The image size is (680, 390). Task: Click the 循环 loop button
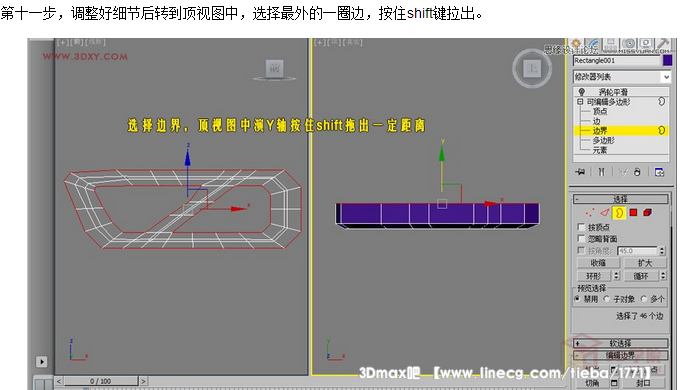pyautogui.click(x=641, y=276)
